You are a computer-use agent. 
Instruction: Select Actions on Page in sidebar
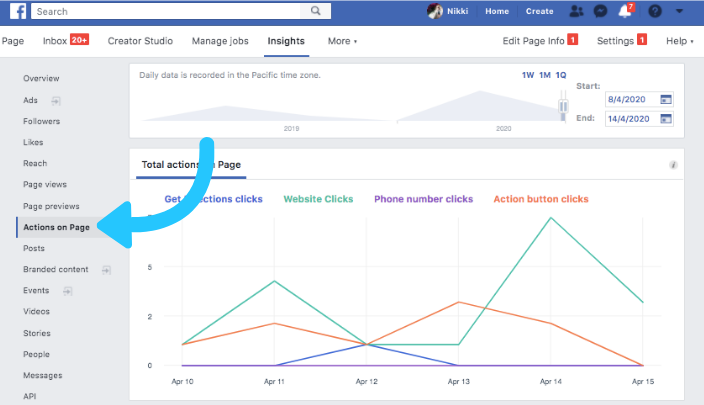[x=57, y=227]
